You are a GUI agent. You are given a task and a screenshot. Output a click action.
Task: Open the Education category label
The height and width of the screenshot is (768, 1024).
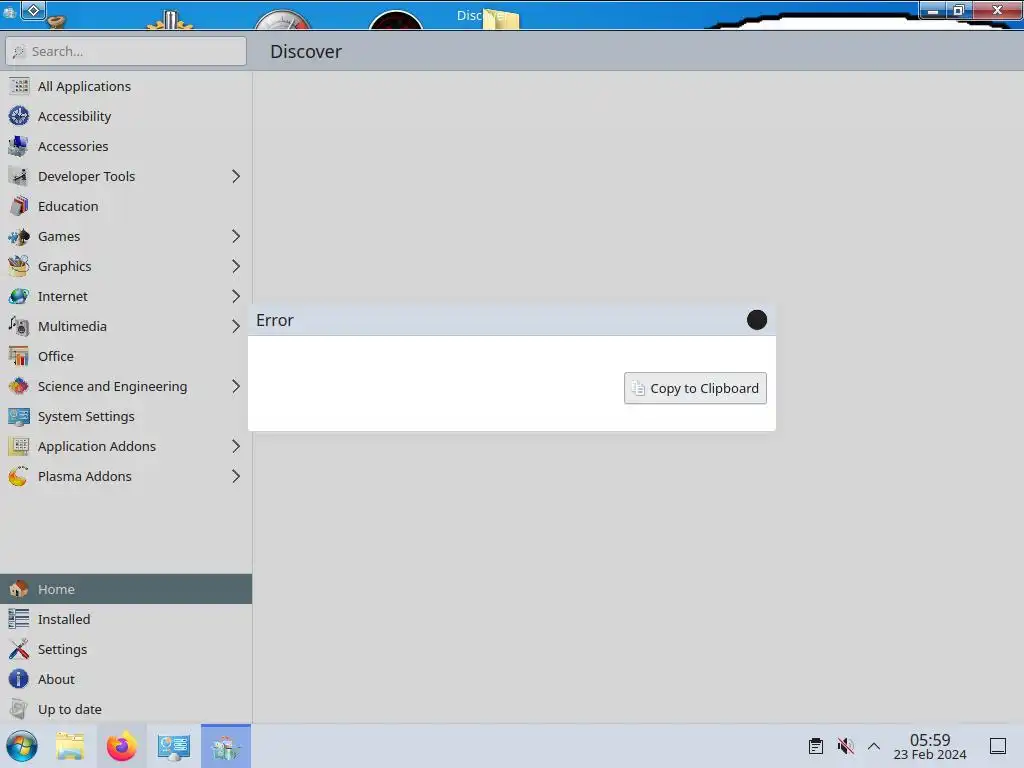(68, 206)
